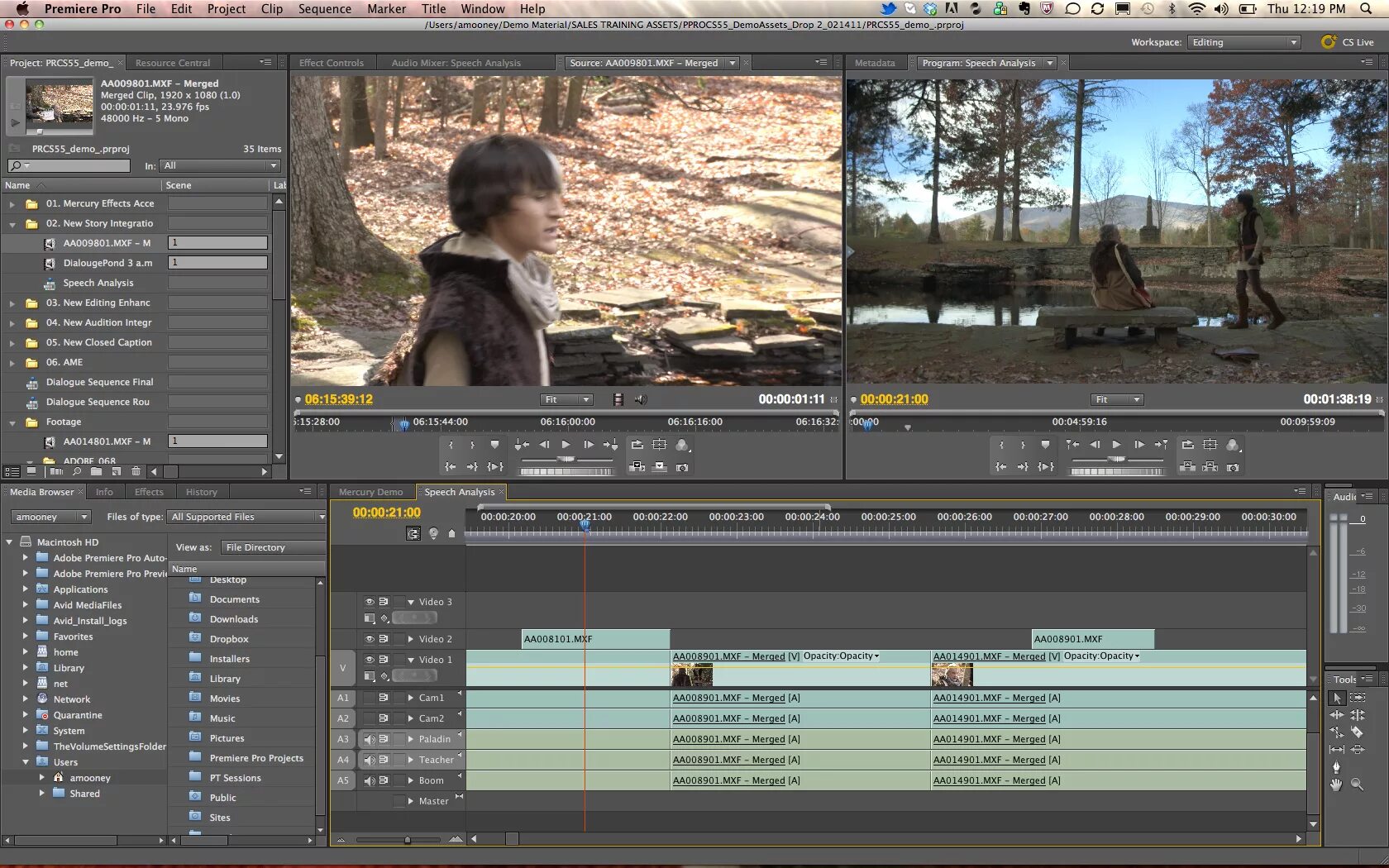Hide the Video 2 track output
1389x868 pixels.
point(370,639)
